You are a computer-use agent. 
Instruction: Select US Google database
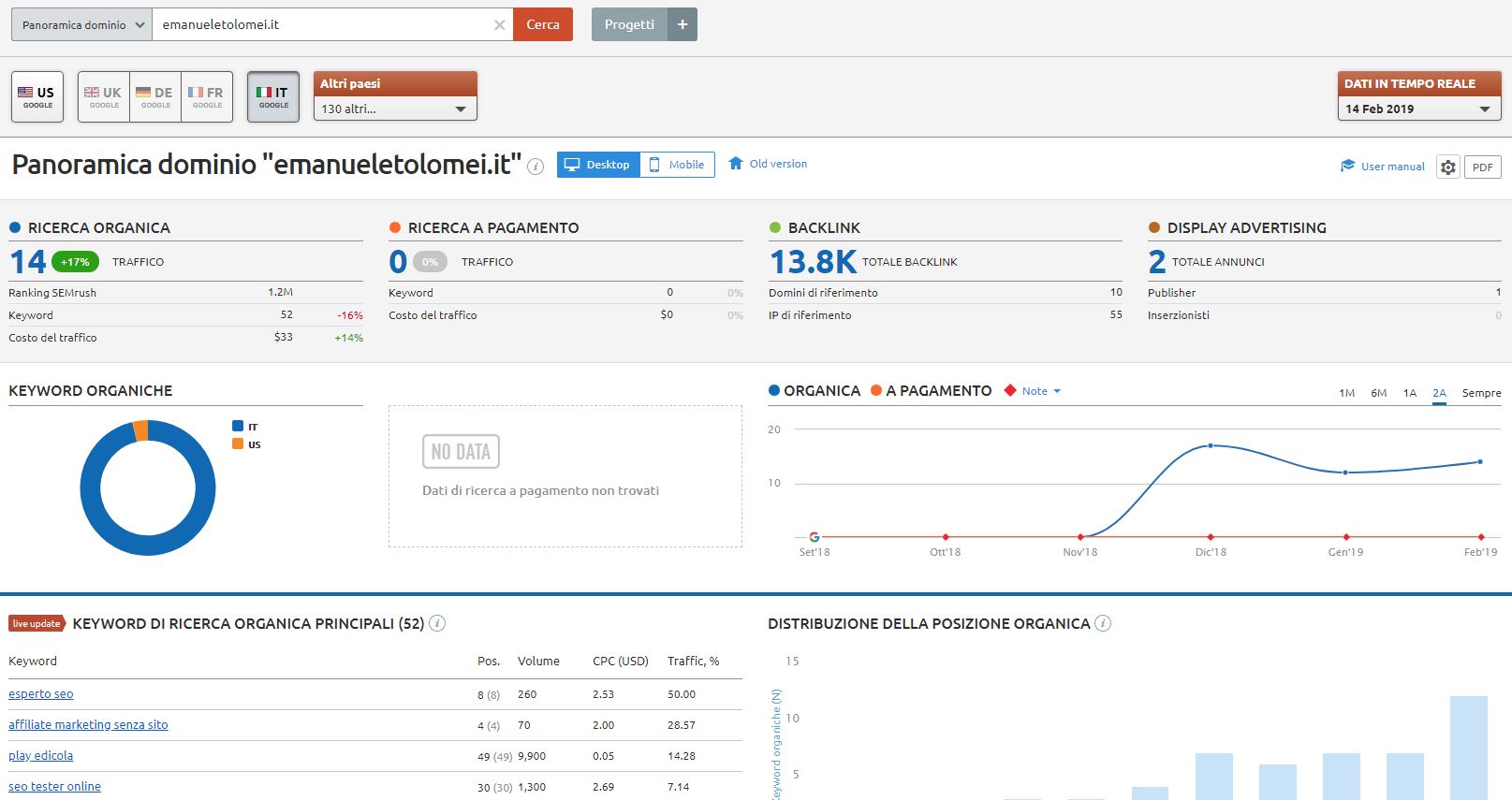[x=37, y=96]
